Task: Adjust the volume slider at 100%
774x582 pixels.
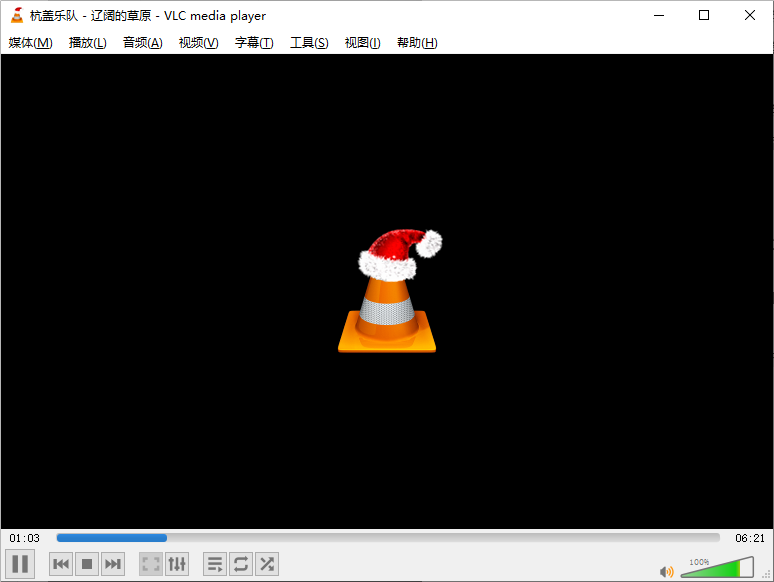Action: point(717,568)
